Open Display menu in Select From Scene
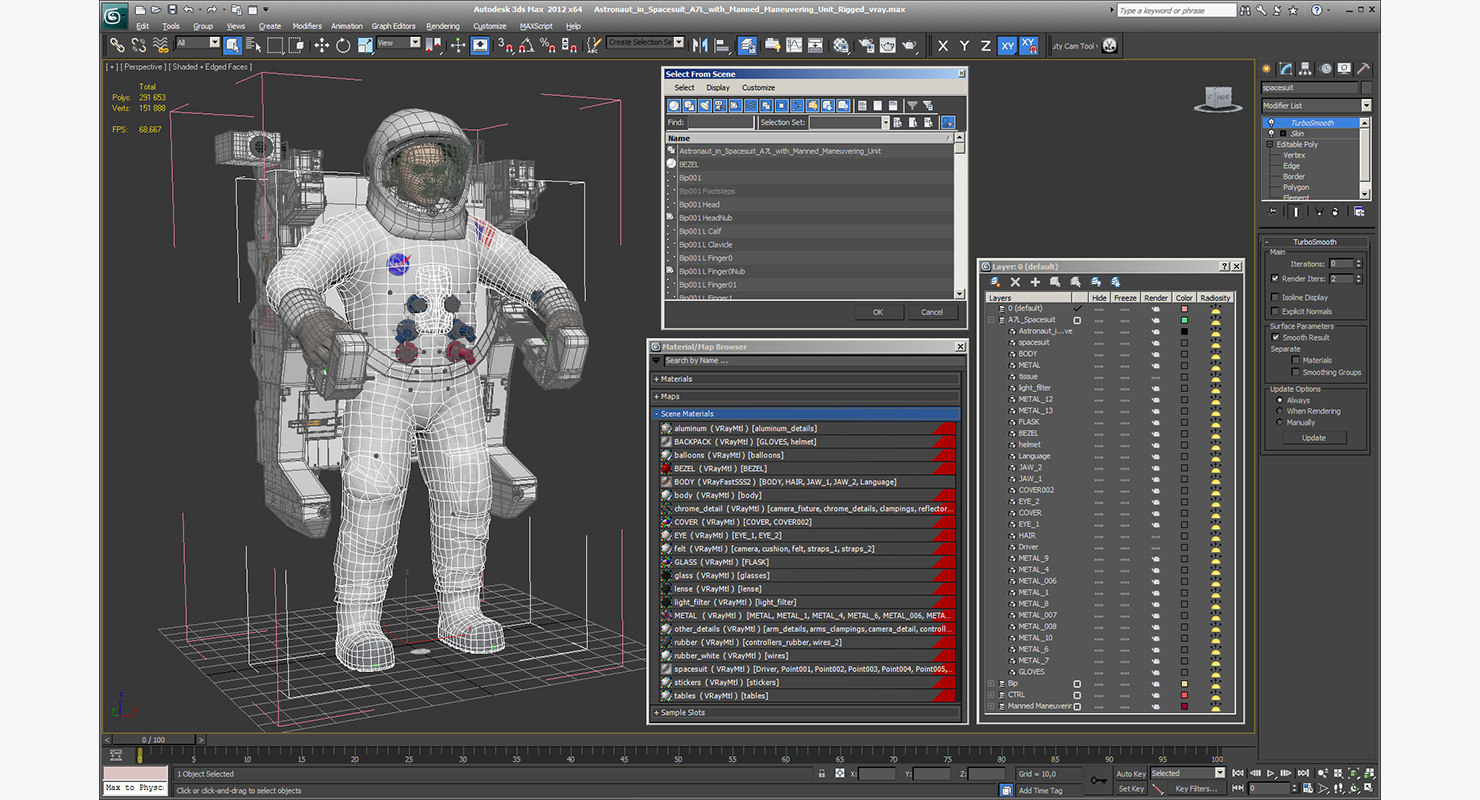 pos(718,88)
